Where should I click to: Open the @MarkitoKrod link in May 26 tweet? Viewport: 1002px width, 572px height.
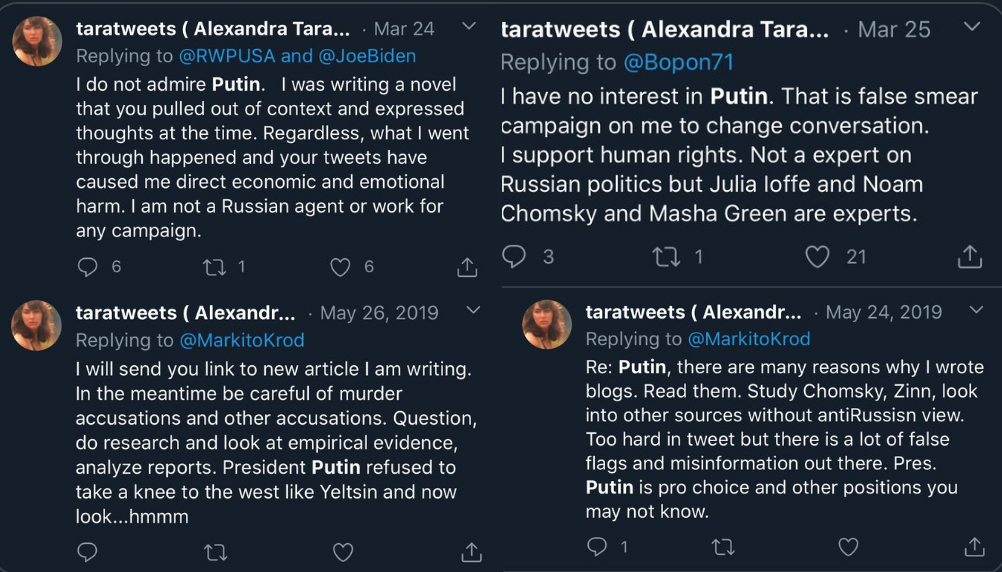click(x=242, y=340)
